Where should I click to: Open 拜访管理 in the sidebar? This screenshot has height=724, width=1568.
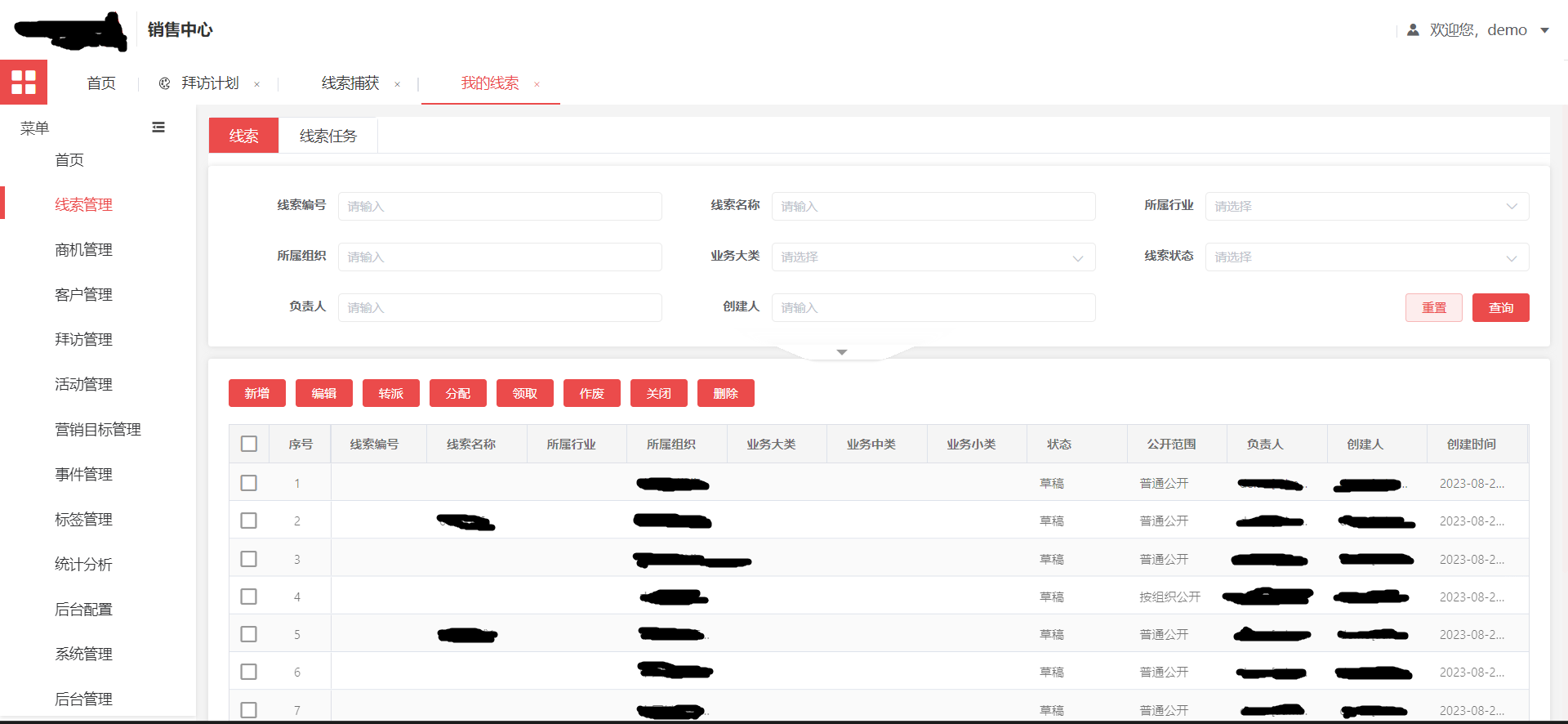83,339
